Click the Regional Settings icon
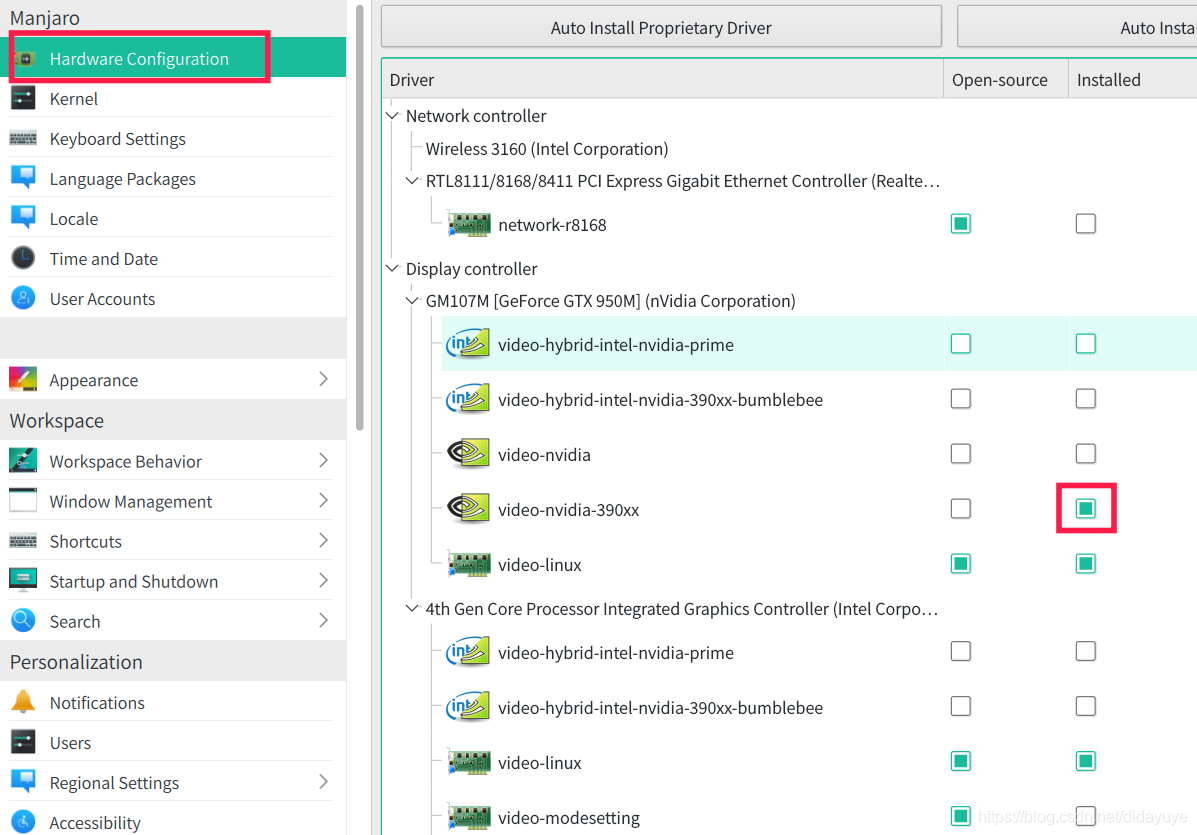The image size is (1197, 835). (23, 782)
